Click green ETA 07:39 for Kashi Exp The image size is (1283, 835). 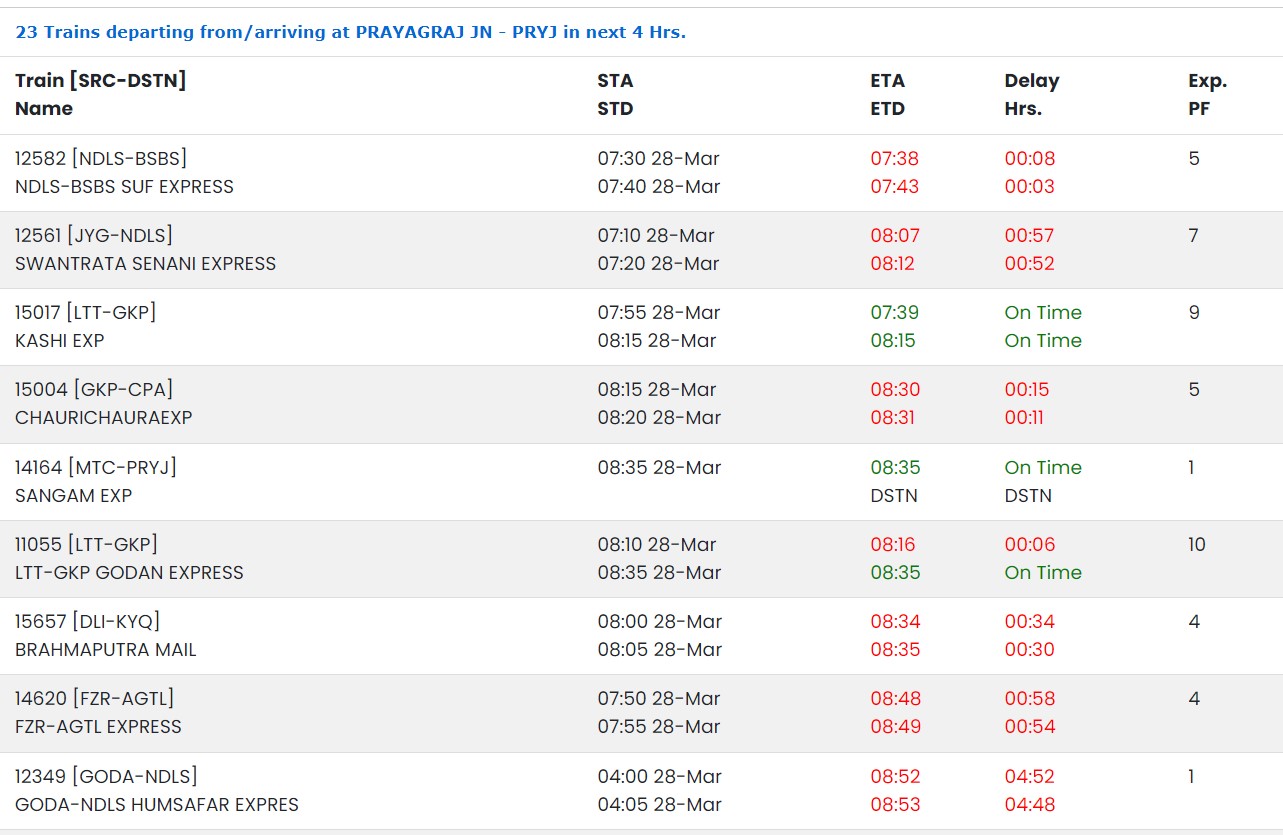(894, 312)
